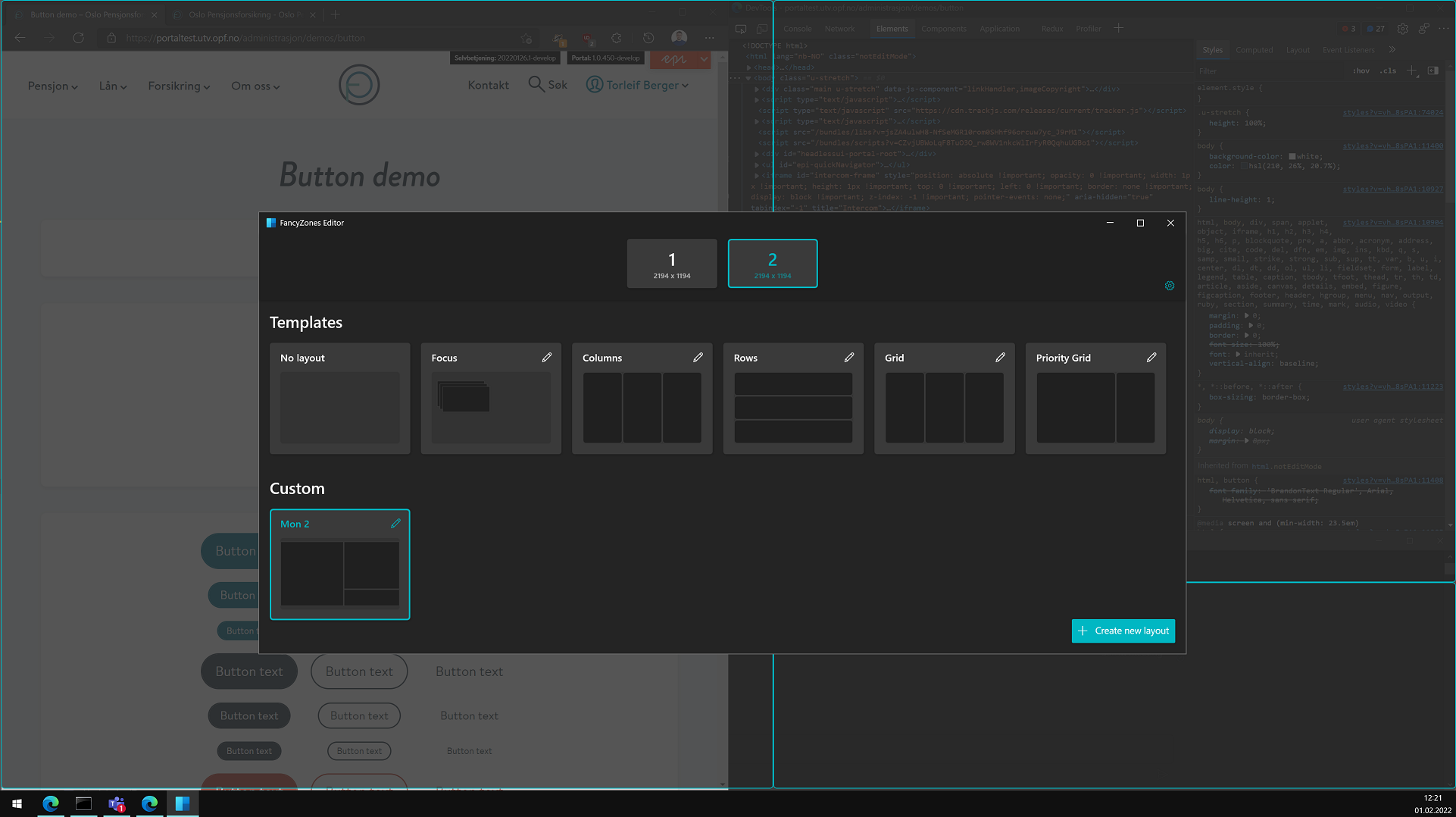Screen dimensions: 1456x817
Task: Choose the No layout template
Action: (340, 399)
